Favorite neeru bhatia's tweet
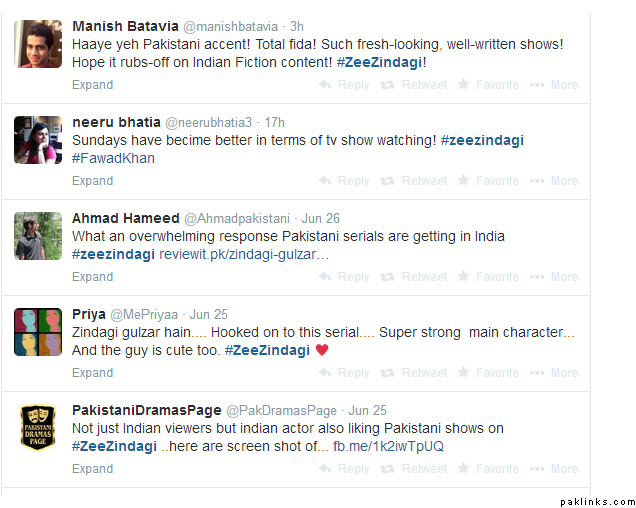The height and width of the screenshot is (508, 636). coord(488,181)
